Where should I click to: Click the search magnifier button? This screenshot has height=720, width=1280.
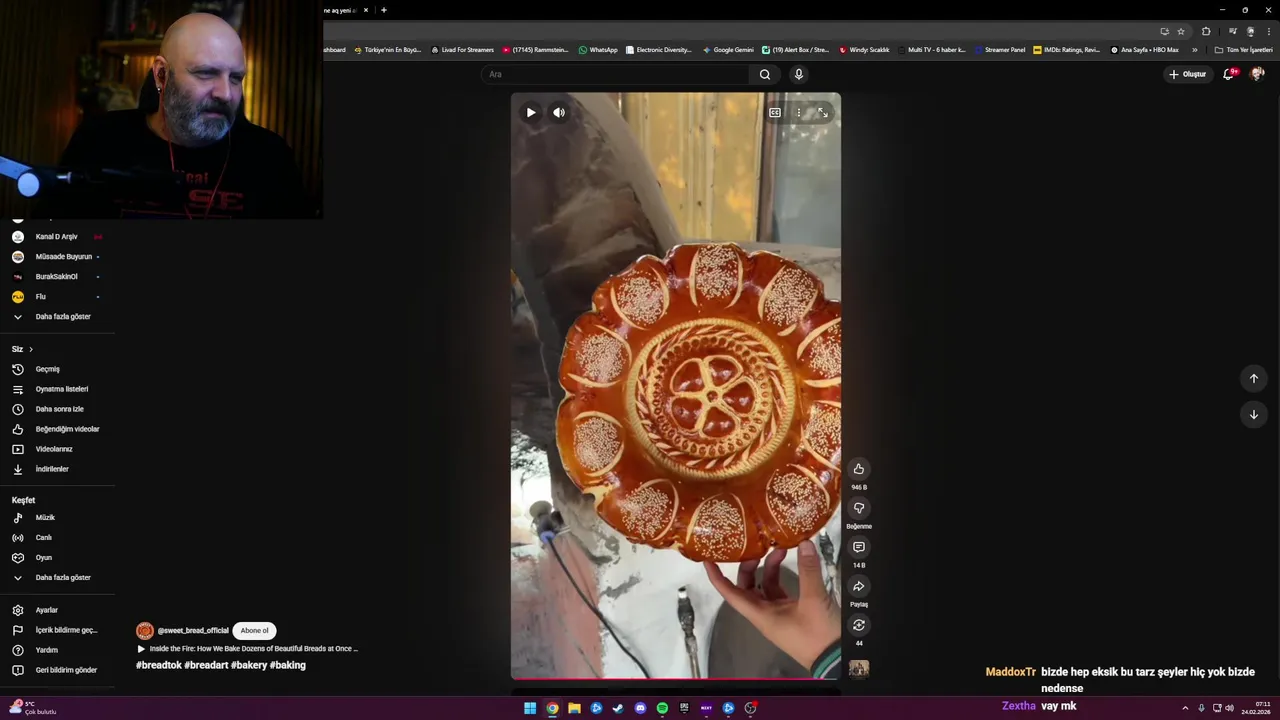[x=765, y=74]
